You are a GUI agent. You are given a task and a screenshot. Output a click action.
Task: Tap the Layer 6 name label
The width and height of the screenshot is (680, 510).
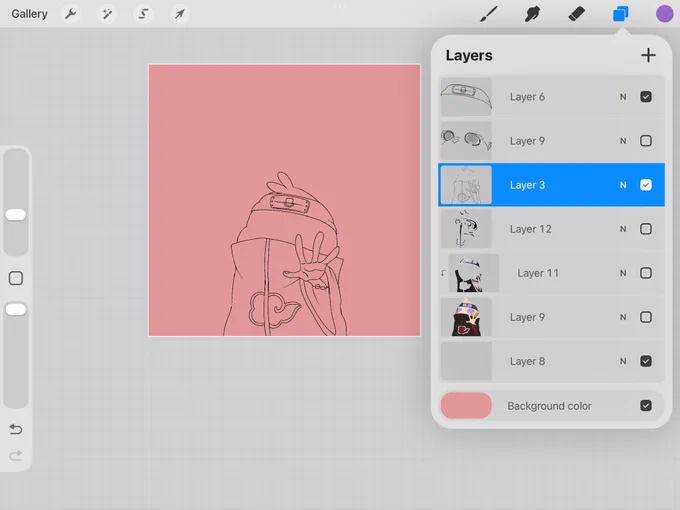527,97
